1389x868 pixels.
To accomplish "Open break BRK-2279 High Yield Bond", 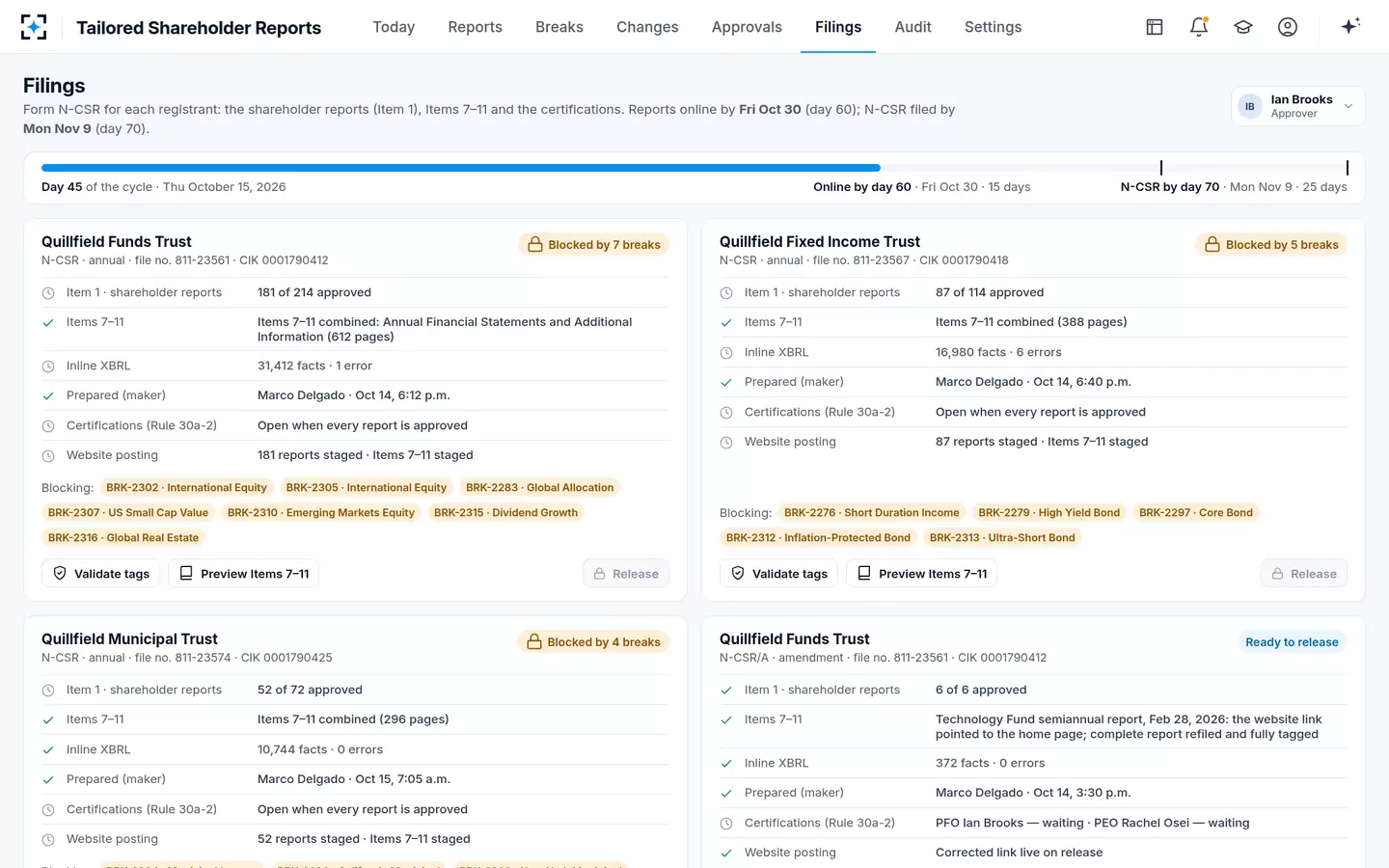I will (1049, 513).
